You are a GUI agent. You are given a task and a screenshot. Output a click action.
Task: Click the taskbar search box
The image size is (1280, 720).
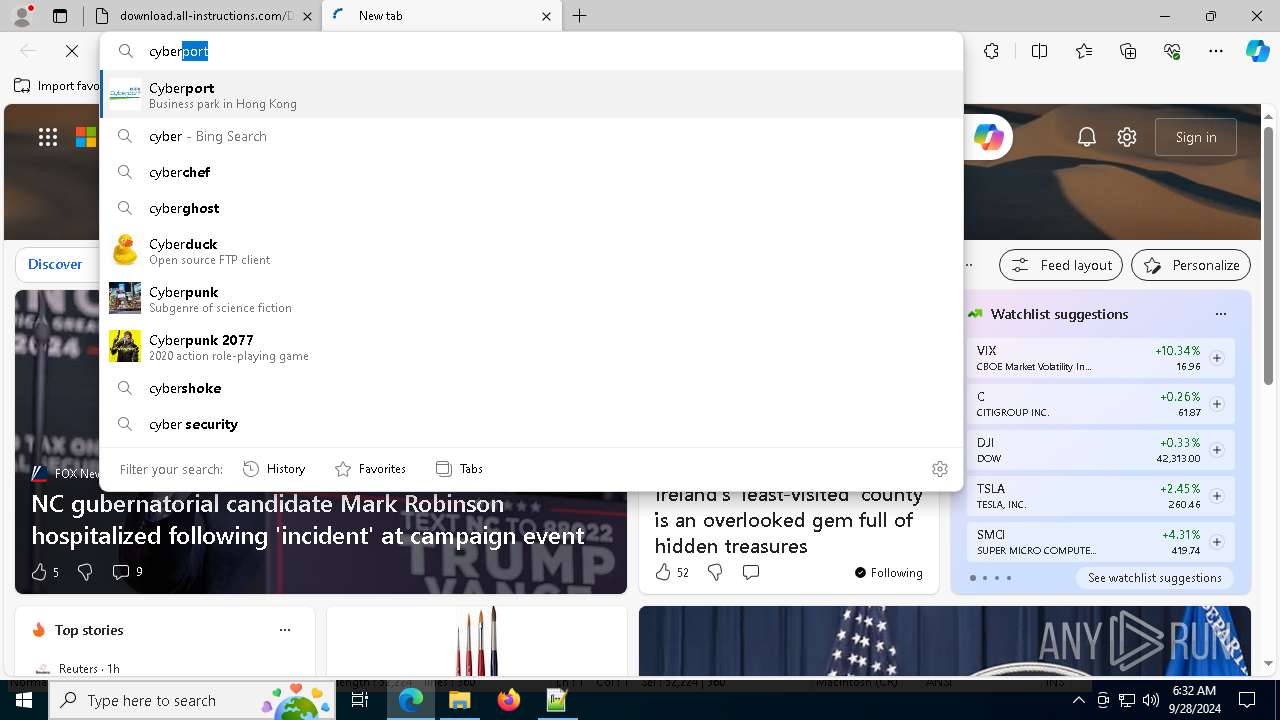click(x=192, y=700)
